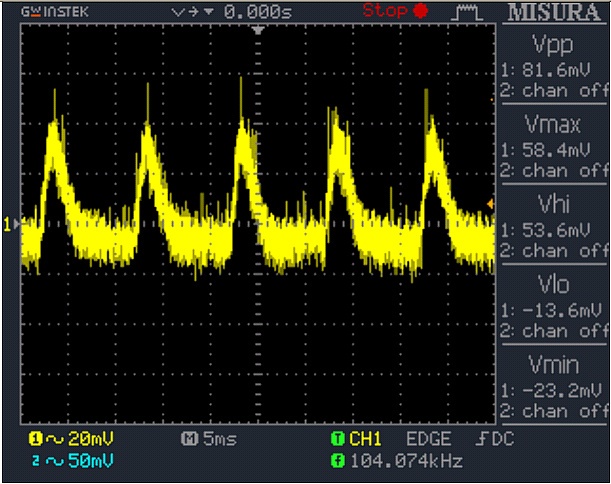Click the 104.074kHz frequency readout

(406, 461)
